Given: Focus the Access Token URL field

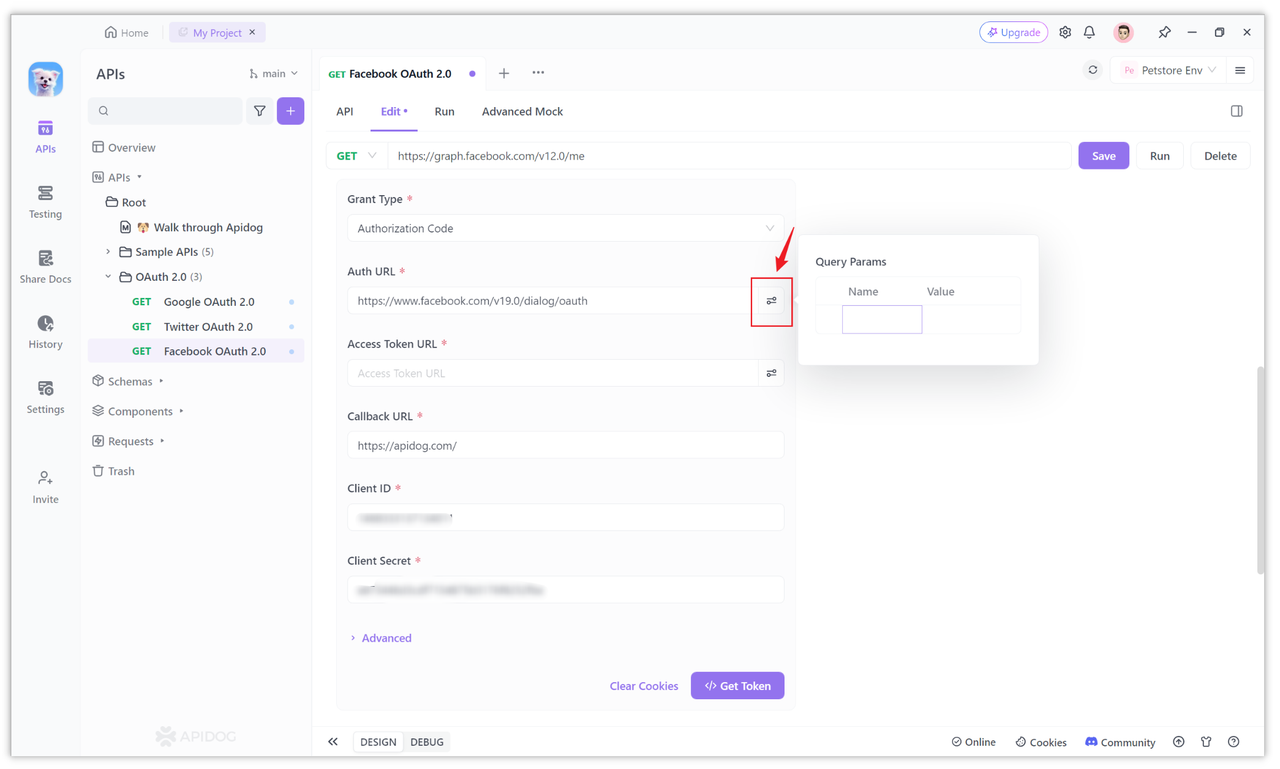Looking at the screenshot, I should click(x=552, y=373).
